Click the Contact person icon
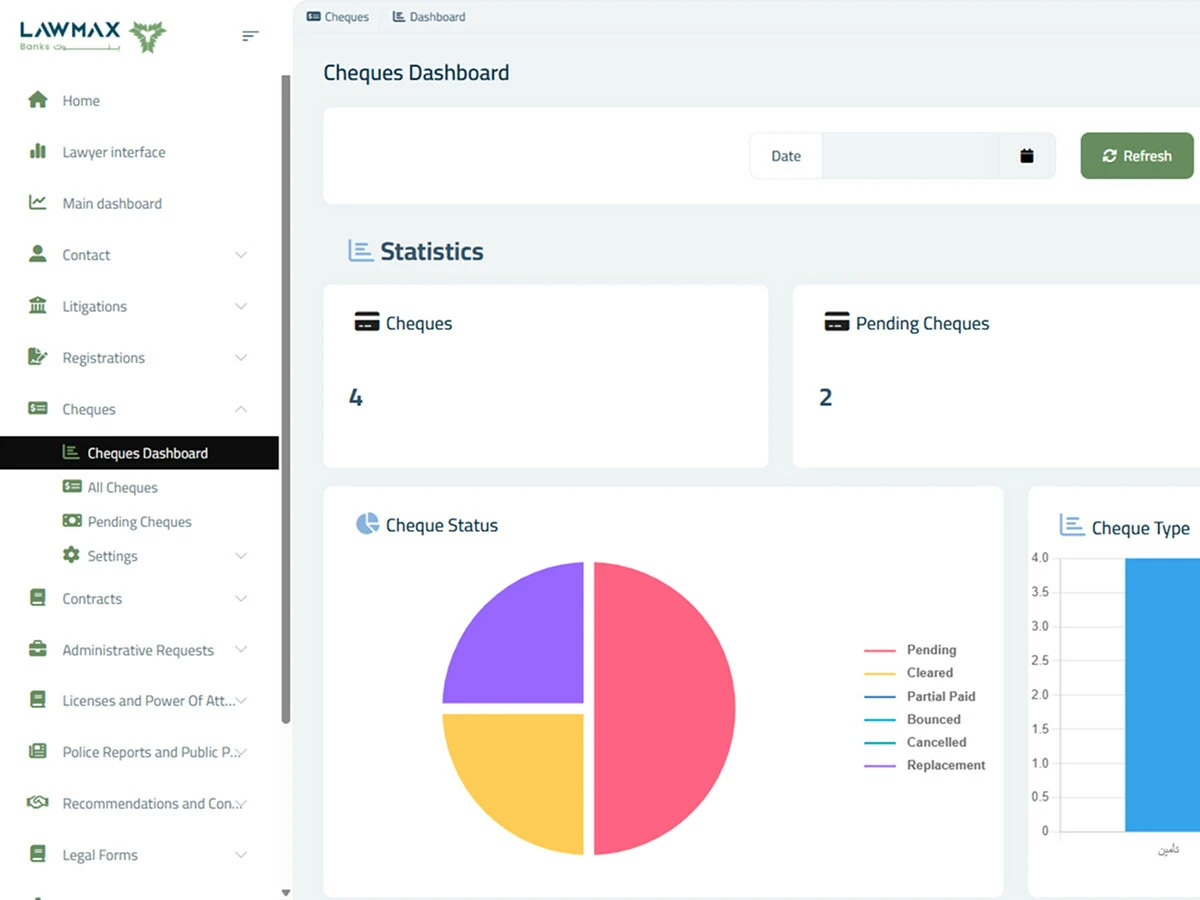 coord(38,254)
